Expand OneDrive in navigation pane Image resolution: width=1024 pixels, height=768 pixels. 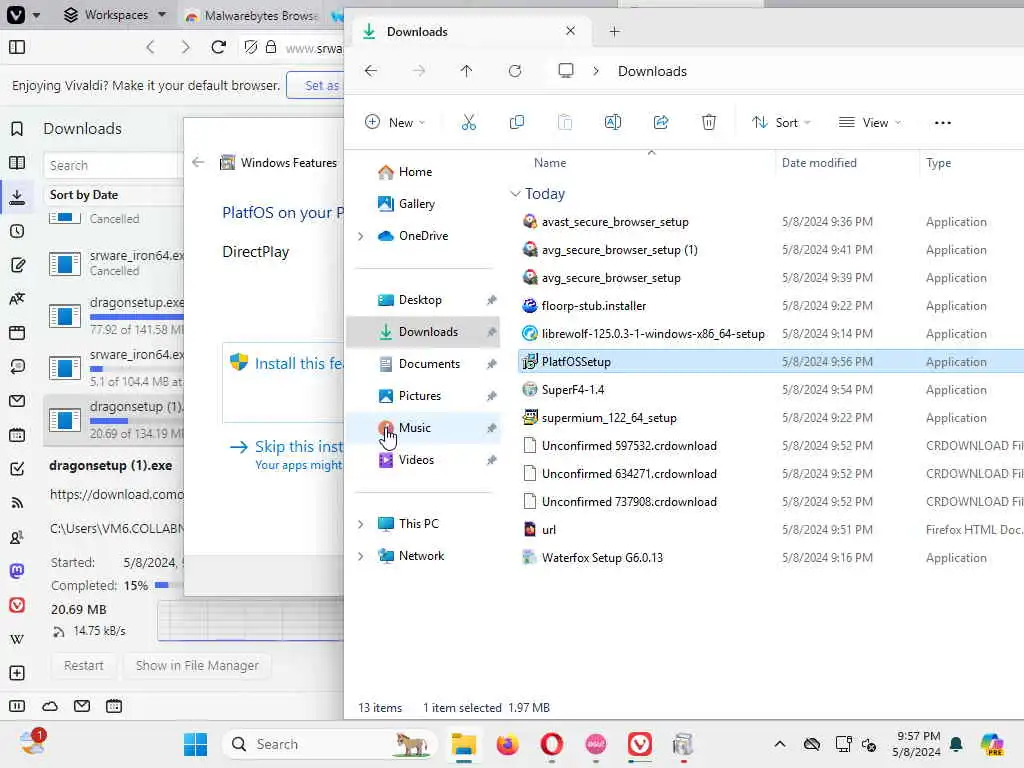[360, 236]
